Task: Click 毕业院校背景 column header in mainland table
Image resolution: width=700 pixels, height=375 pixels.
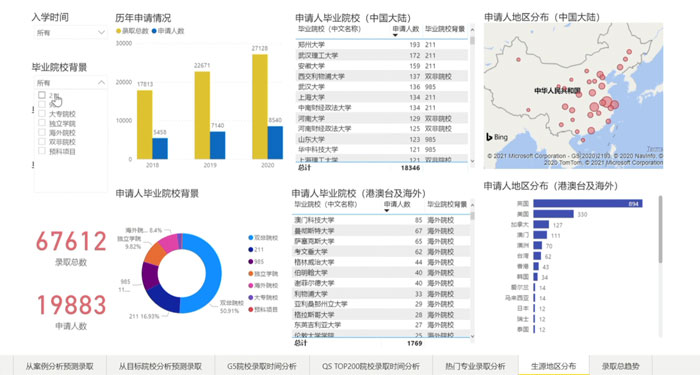Action: (x=445, y=29)
